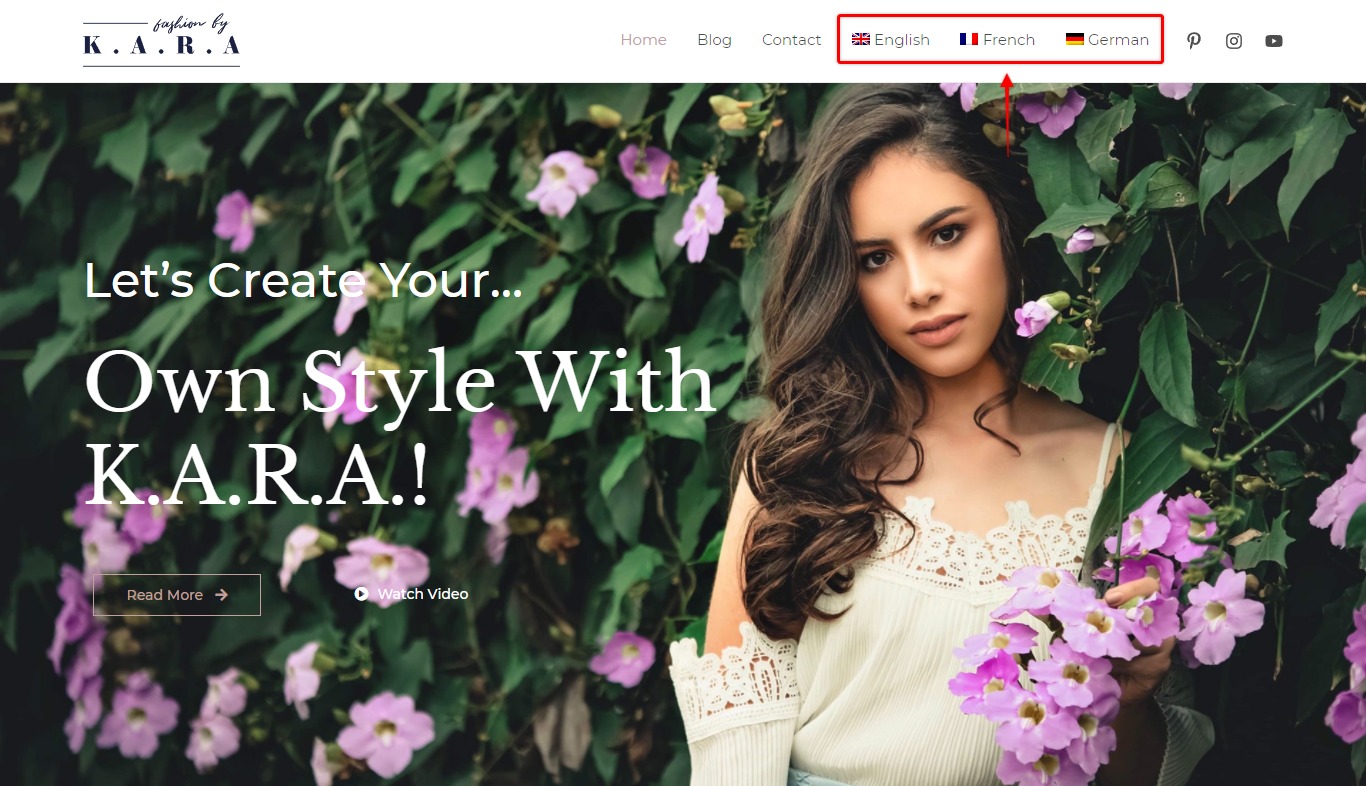Open the Home menu item
1366x786 pixels.
643,40
